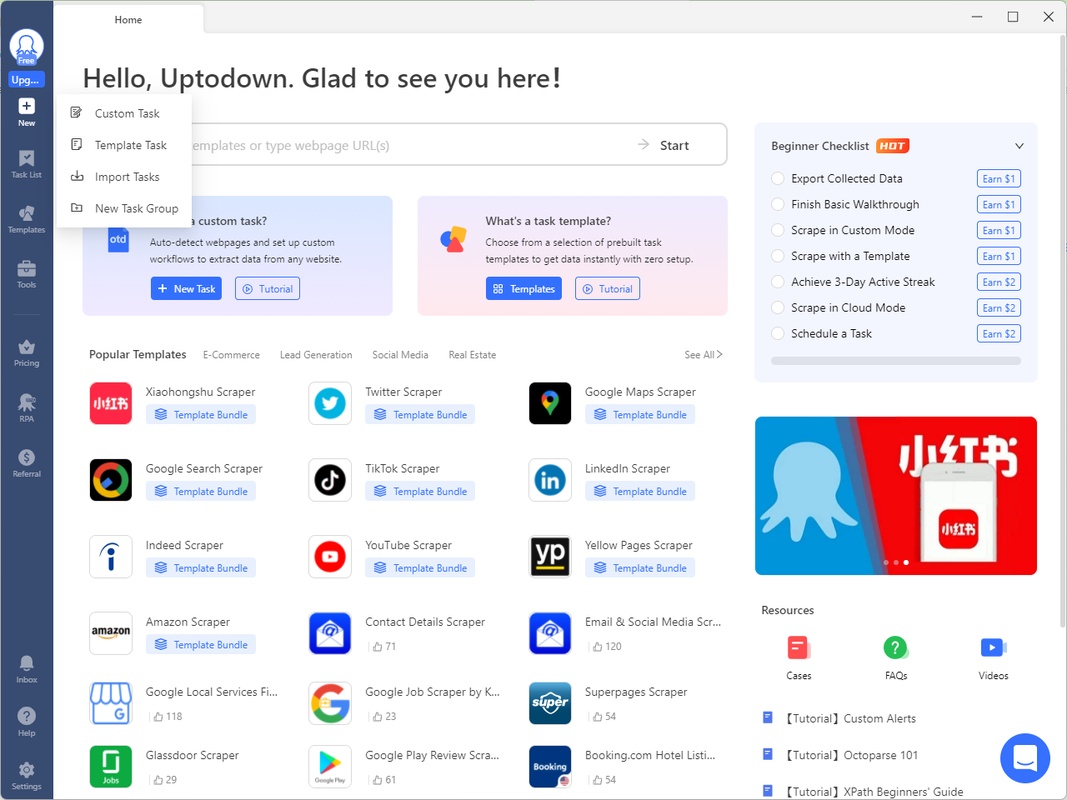Check Scrape in Custom Mode item
The image size is (1067, 800).
[x=778, y=230]
